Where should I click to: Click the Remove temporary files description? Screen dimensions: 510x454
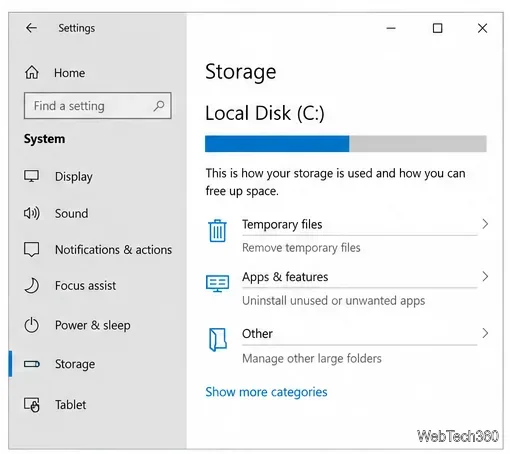(301, 248)
